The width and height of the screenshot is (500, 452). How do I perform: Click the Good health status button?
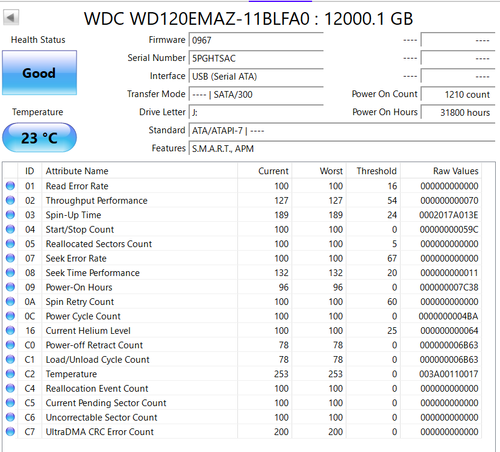[39, 73]
